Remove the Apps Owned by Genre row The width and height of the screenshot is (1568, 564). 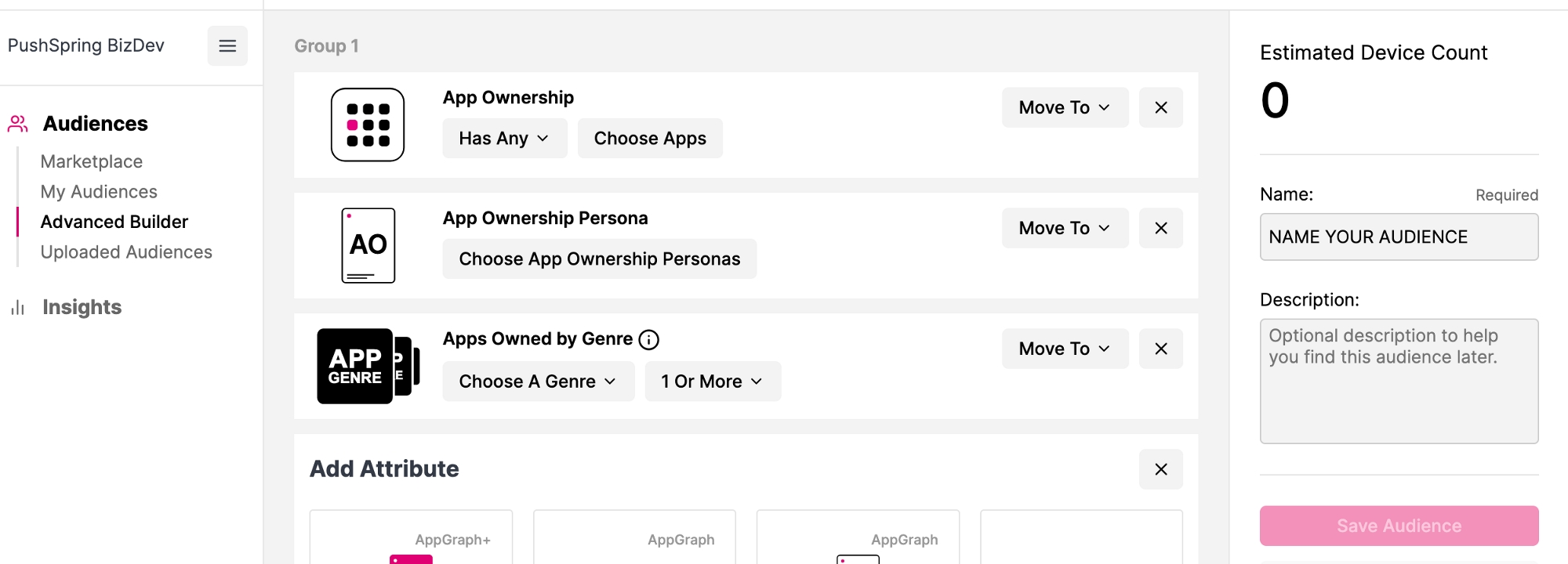tap(1161, 349)
